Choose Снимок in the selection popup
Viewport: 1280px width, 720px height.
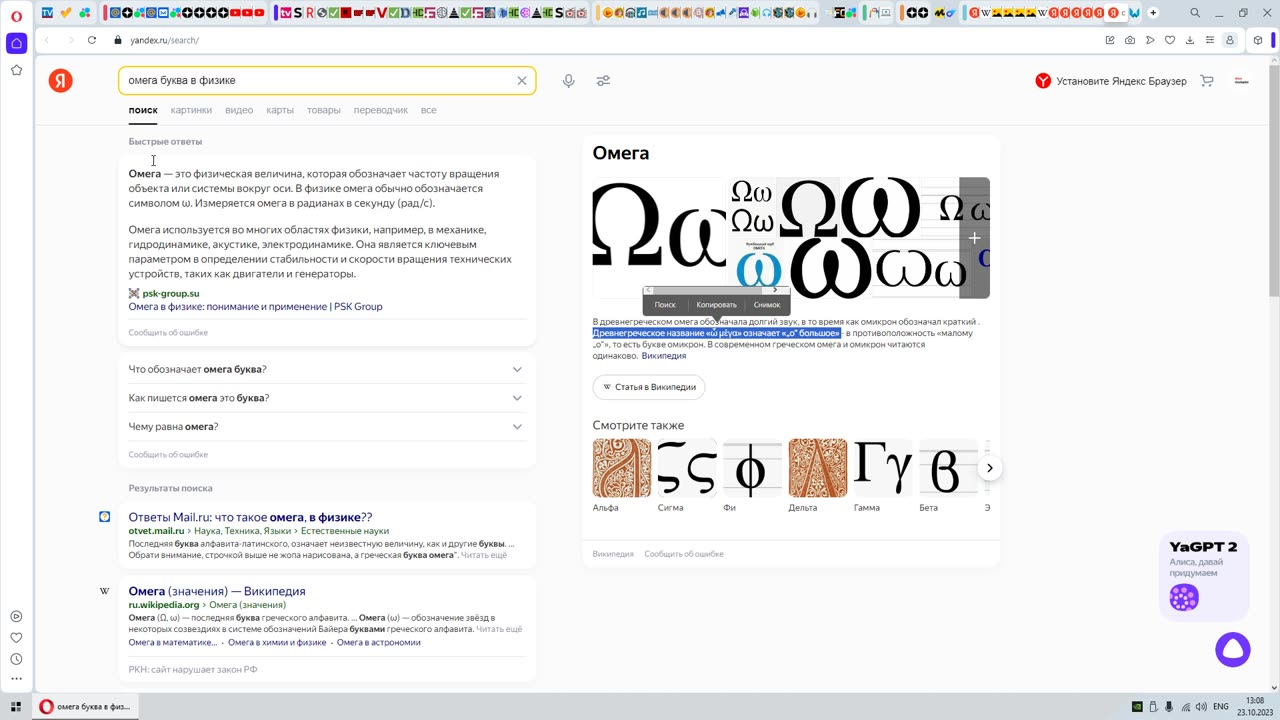click(x=767, y=305)
